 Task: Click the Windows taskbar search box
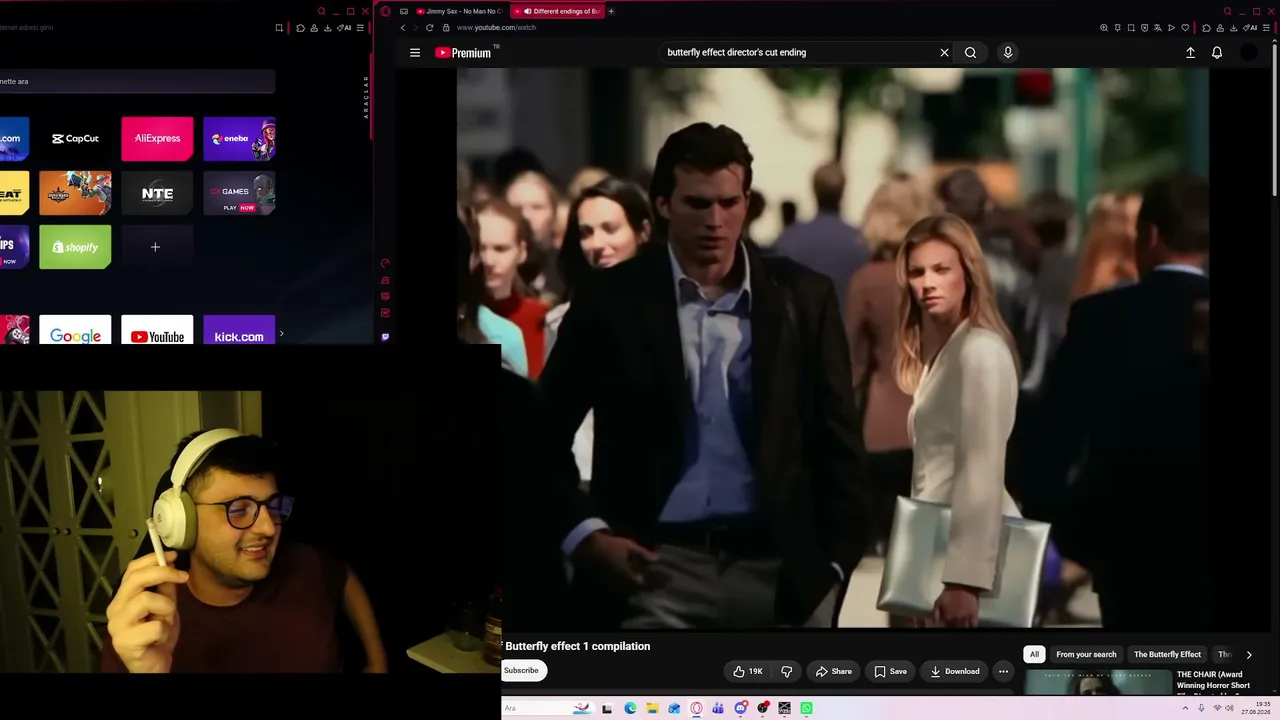click(x=548, y=708)
